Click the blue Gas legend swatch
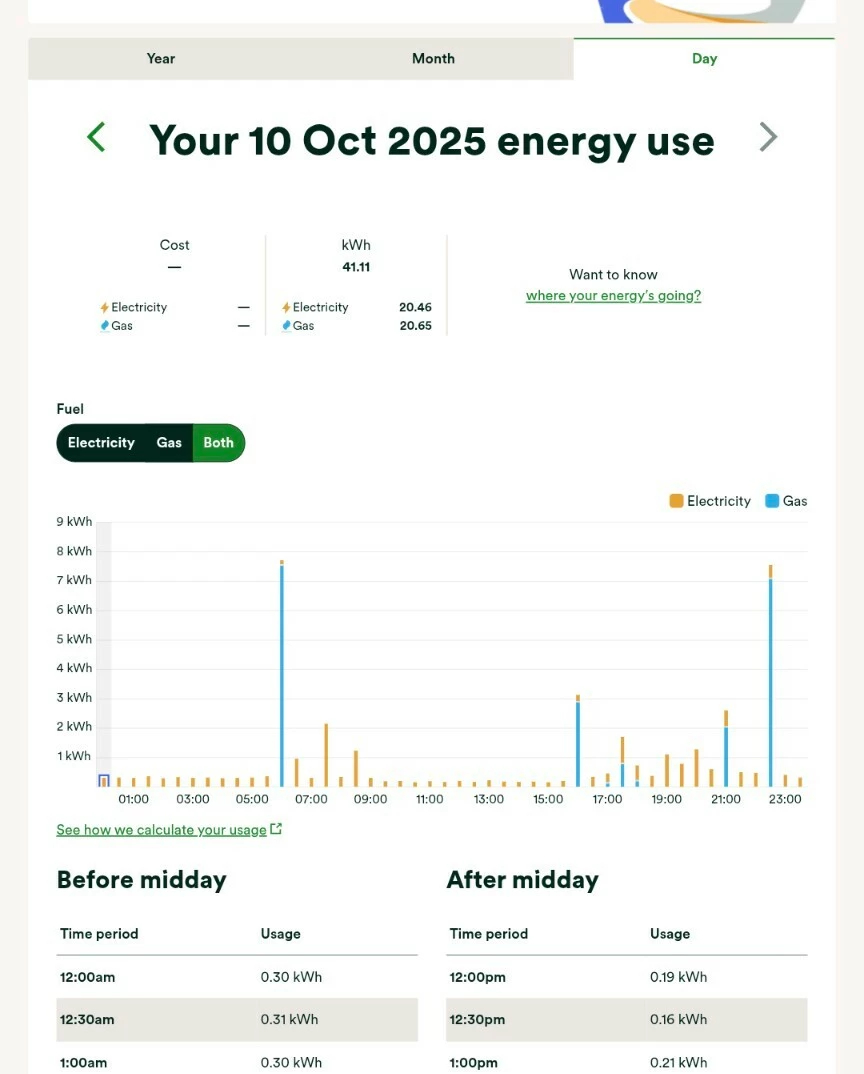 coord(772,501)
